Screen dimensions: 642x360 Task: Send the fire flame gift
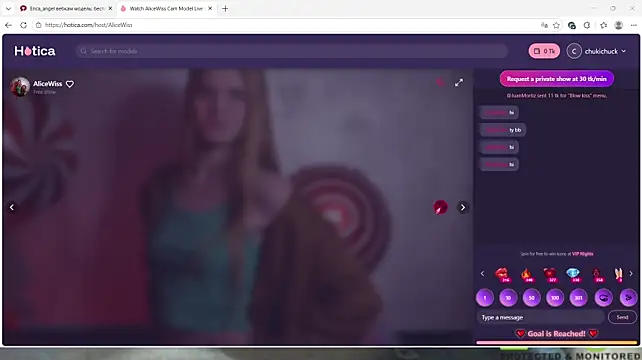(x=527, y=274)
